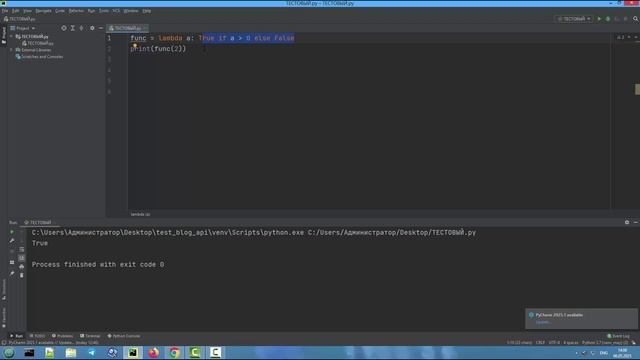Viewport: 640px width, 360px height.
Task: Open run configuration dropdown ТЕСТОВЫЙ
Action: click(x=574, y=19)
